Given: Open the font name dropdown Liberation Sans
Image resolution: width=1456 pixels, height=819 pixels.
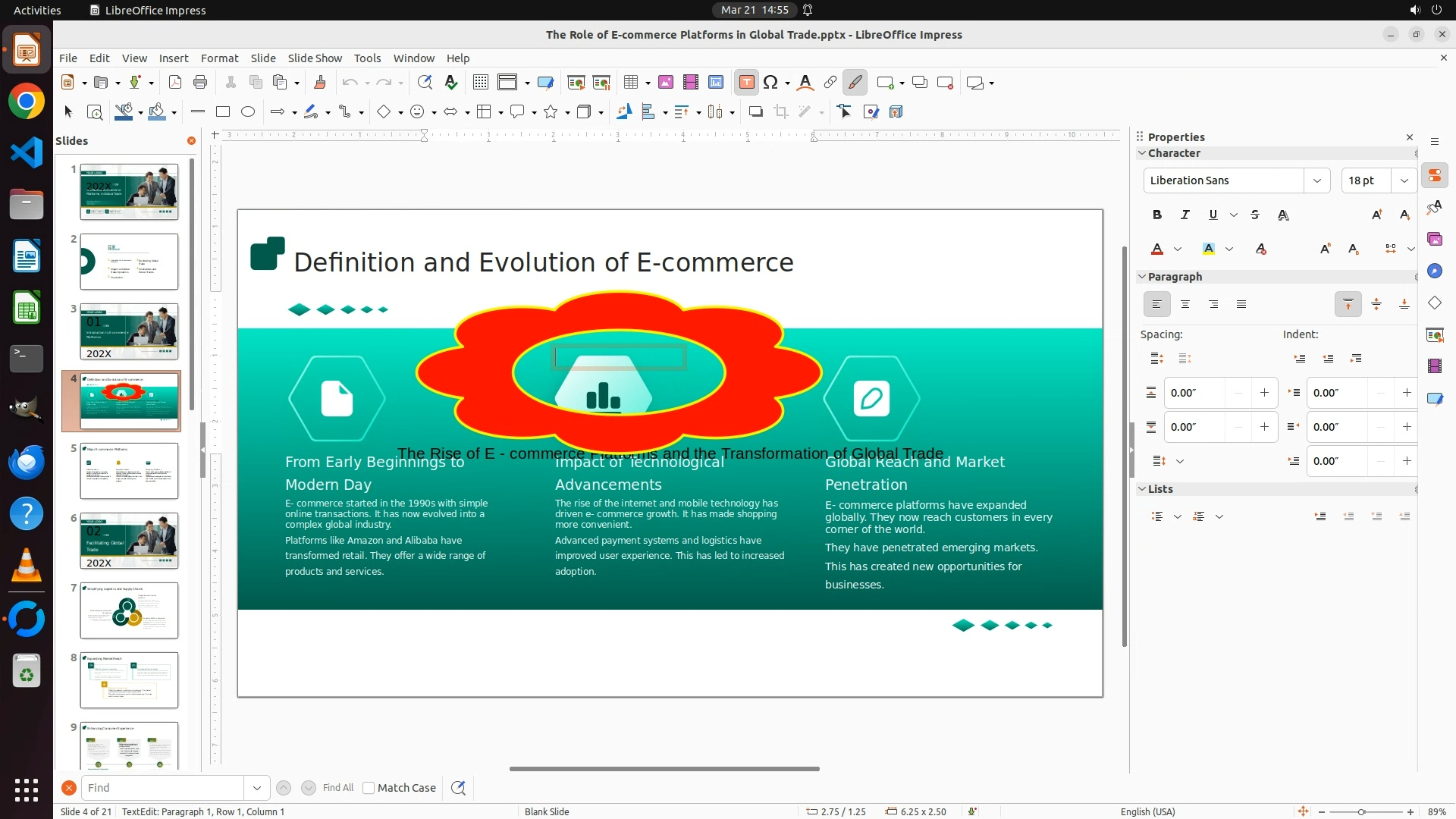Looking at the screenshot, I should point(1317,180).
